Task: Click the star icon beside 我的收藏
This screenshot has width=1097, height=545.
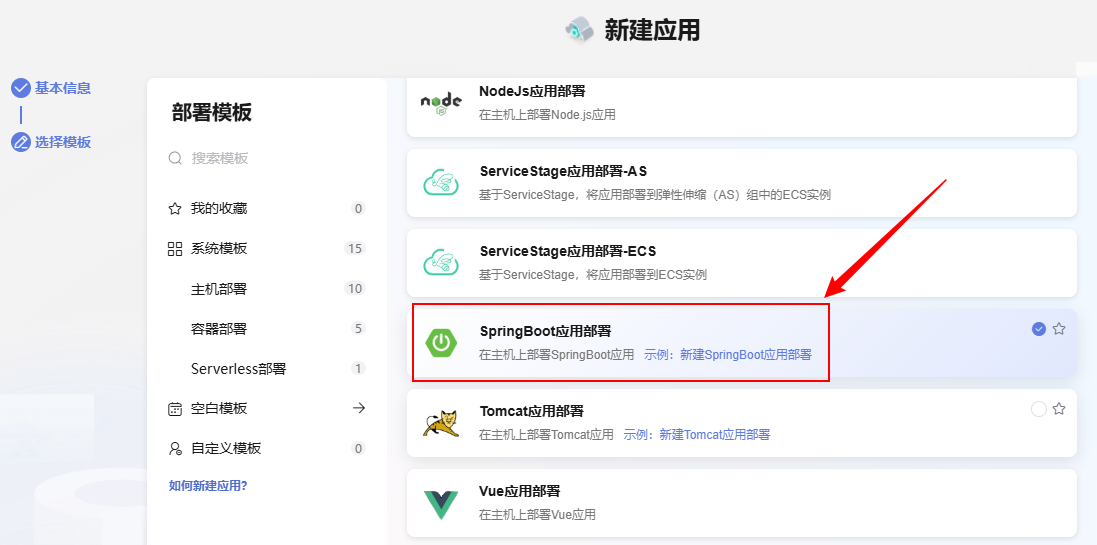Action: pos(175,208)
